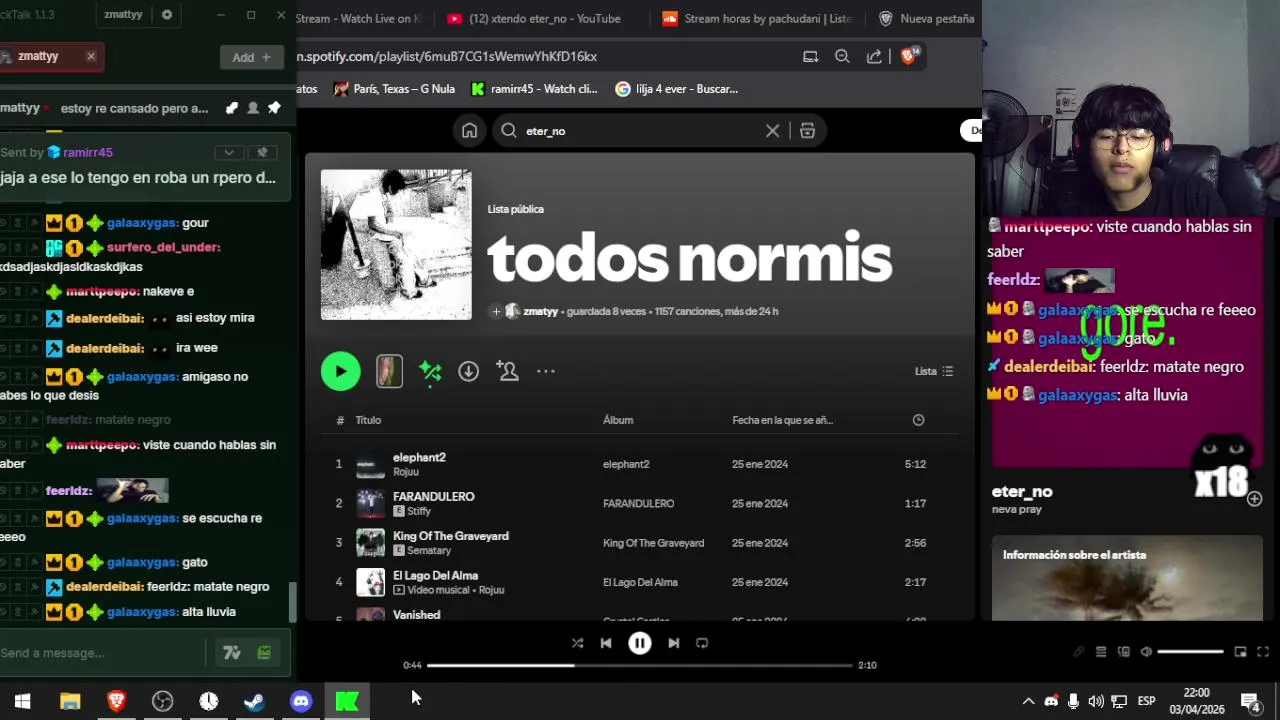The height and width of the screenshot is (720, 1280).
Task: Click the todos normis playlist cover
Action: click(x=396, y=245)
